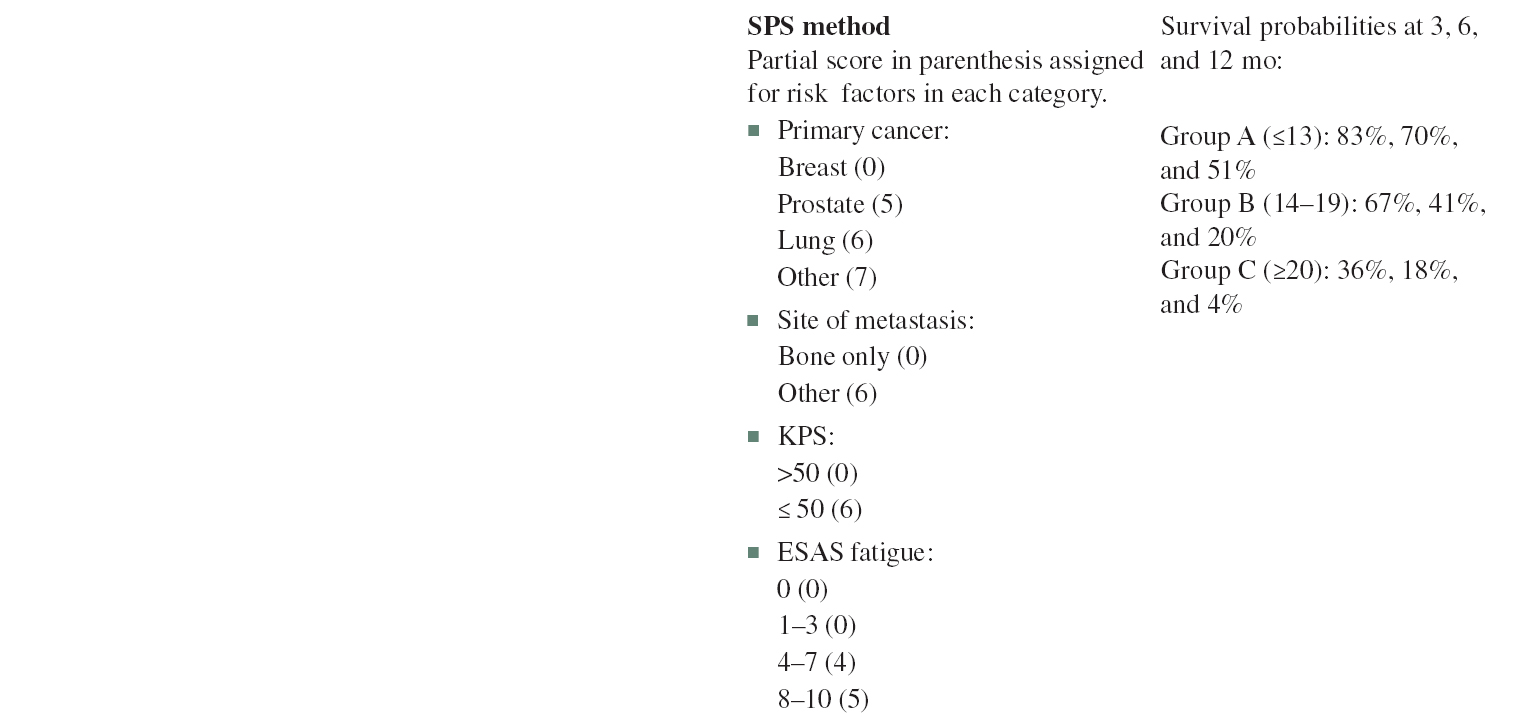
Task: Click the Lung (6) entry
Action: (x=825, y=241)
